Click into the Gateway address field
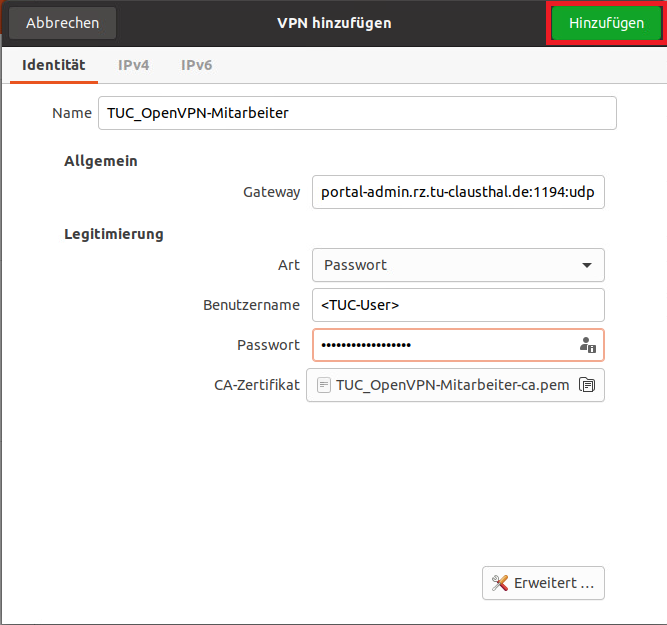This screenshot has height=625, width=667. (458, 192)
